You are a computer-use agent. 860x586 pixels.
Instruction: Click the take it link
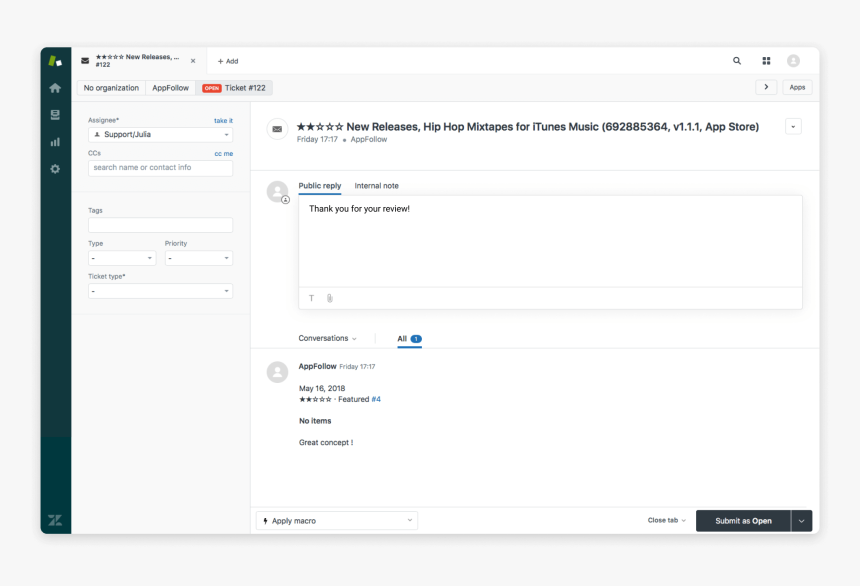point(223,120)
